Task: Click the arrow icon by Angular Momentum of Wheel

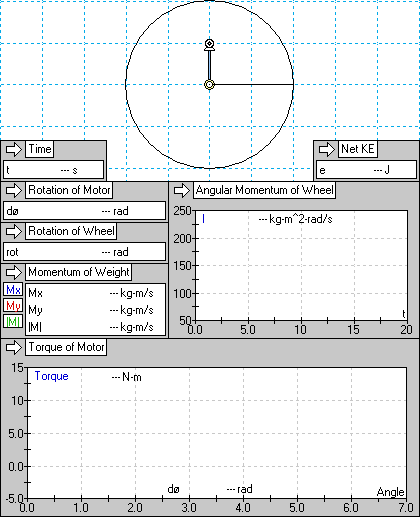Action: 182,190
